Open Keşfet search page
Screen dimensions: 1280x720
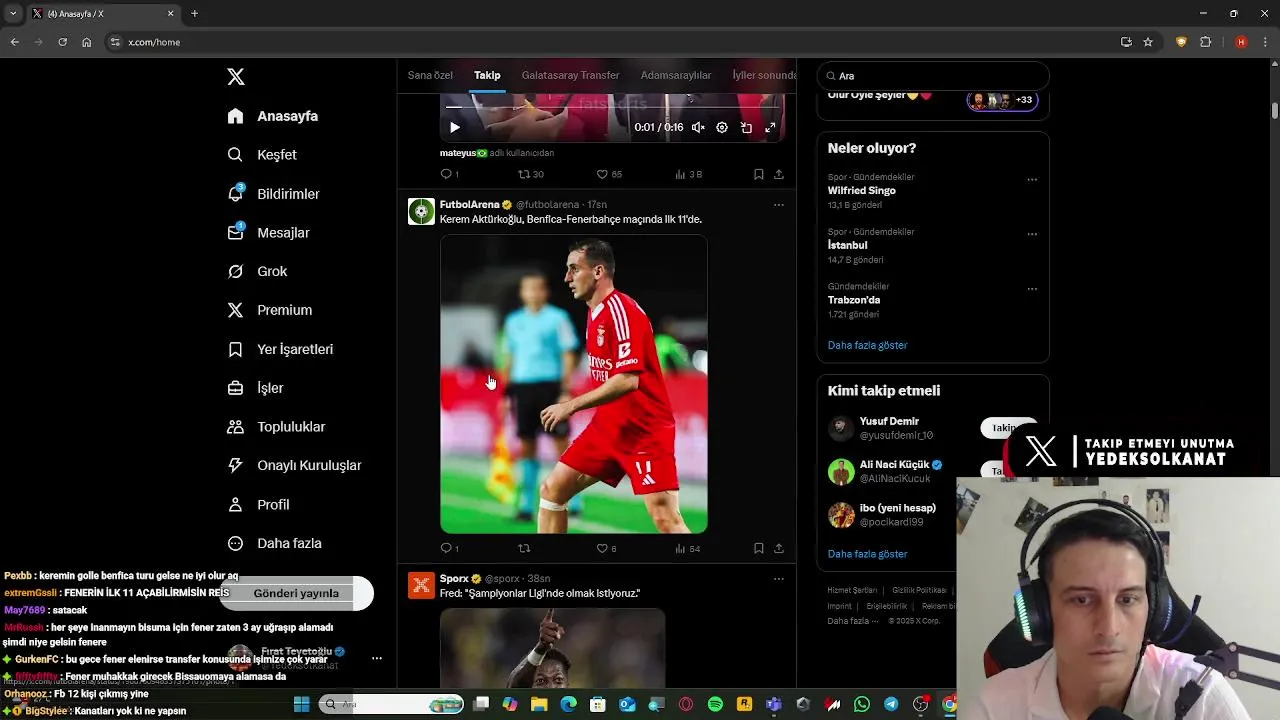[262, 155]
